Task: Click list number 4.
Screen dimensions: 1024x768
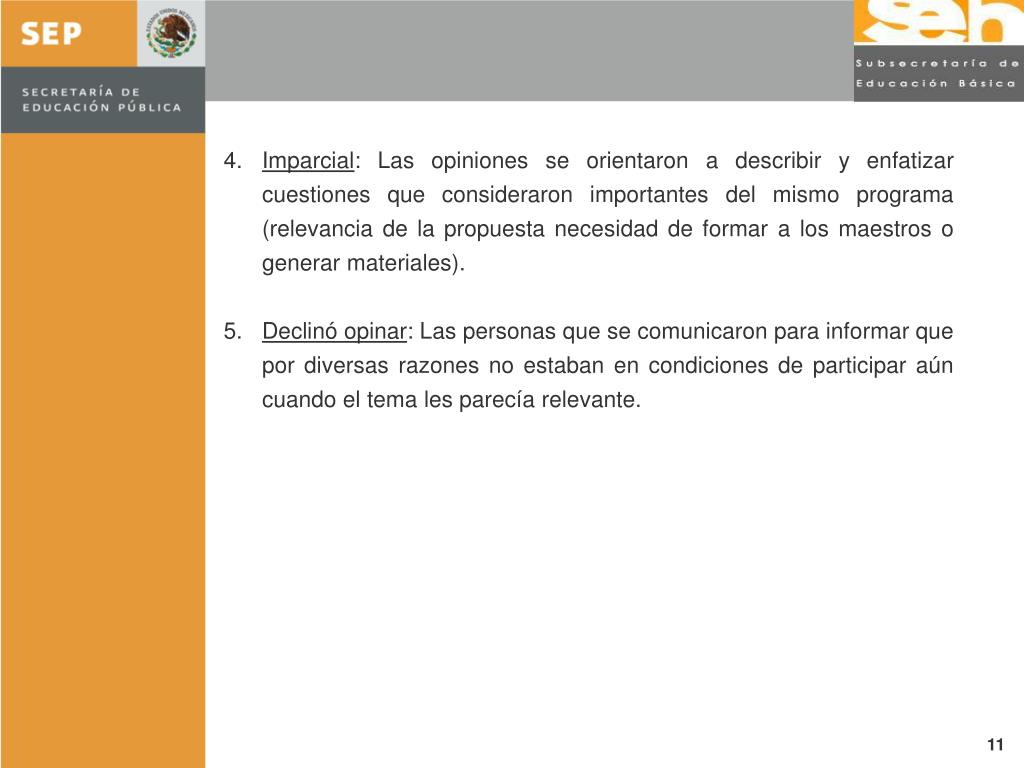Action: (x=232, y=161)
